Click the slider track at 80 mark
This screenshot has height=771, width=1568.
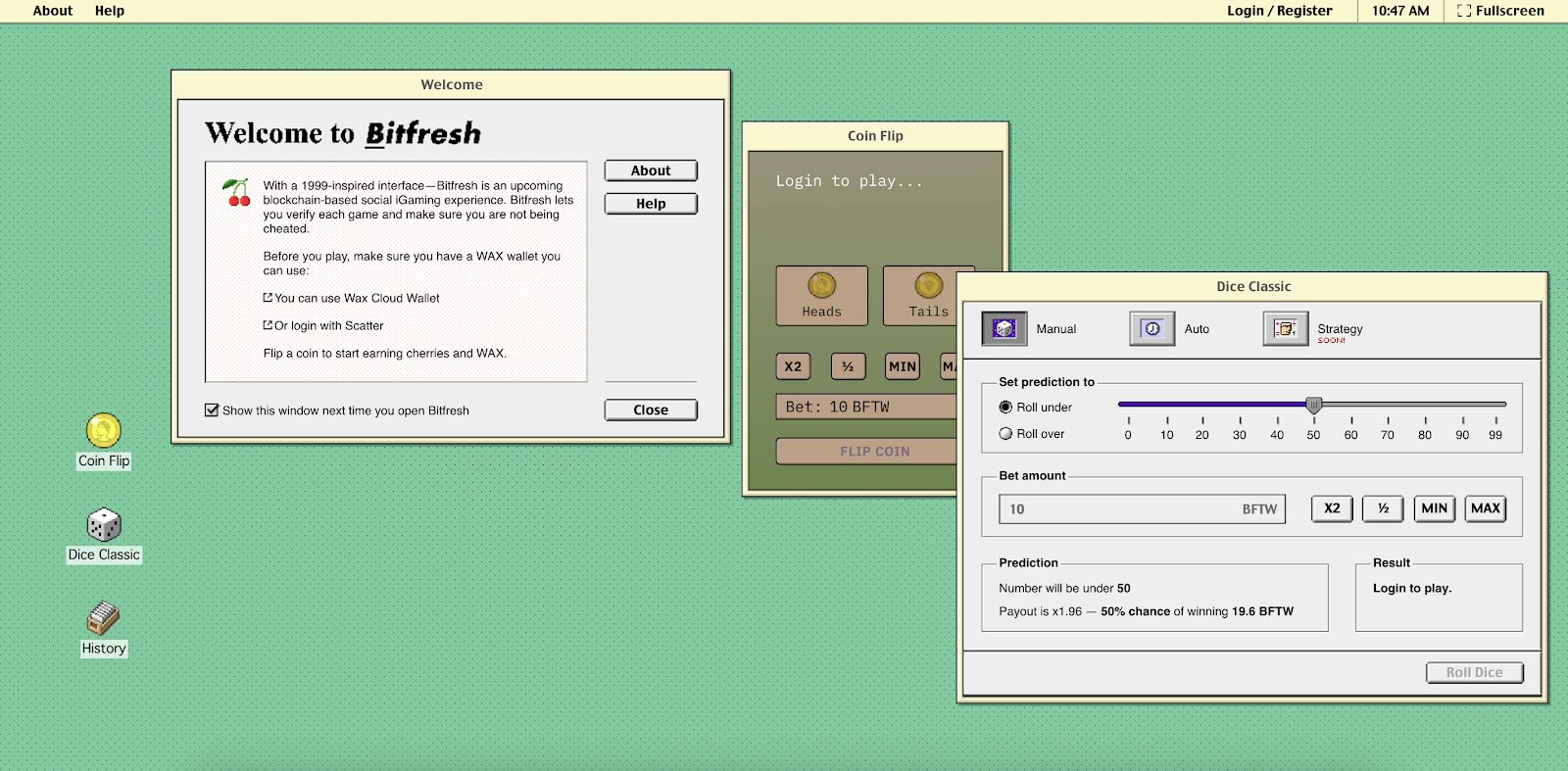1425,404
